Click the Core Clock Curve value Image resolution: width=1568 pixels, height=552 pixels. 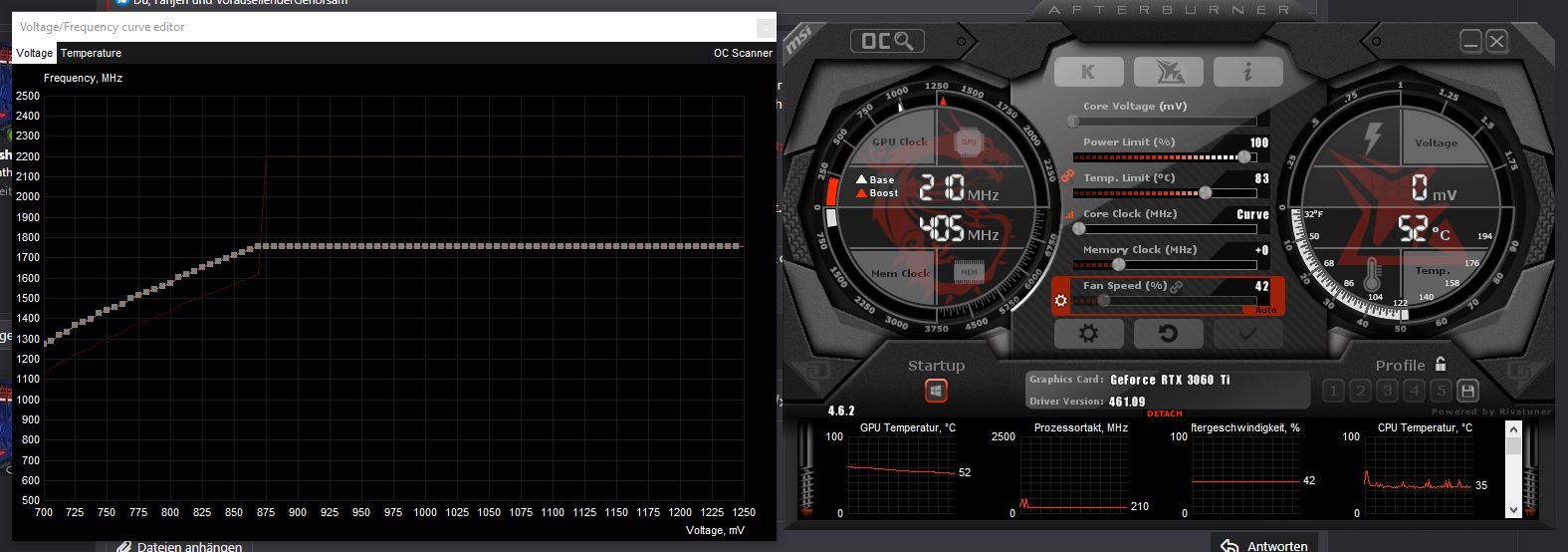click(1252, 214)
